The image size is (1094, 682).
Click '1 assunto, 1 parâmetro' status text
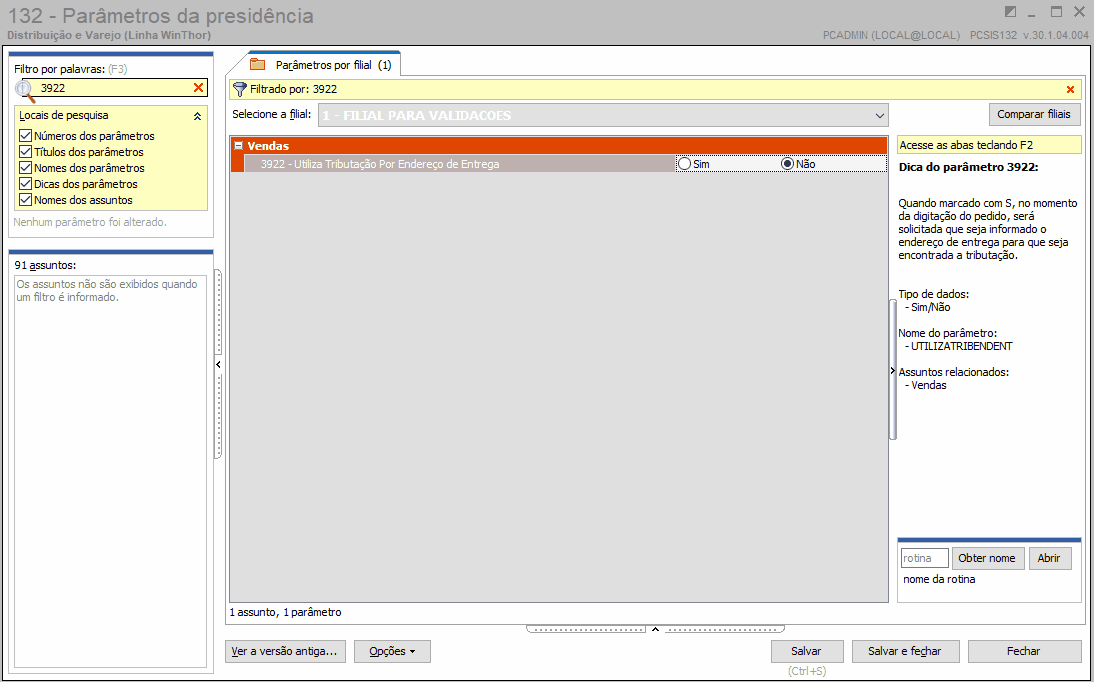(x=285, y=612)
